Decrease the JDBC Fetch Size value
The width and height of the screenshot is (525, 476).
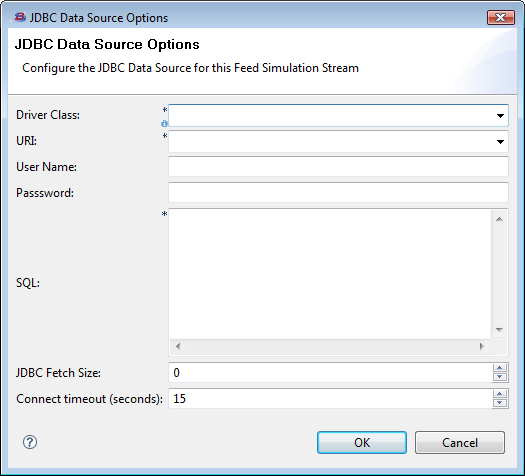[500, 377]
